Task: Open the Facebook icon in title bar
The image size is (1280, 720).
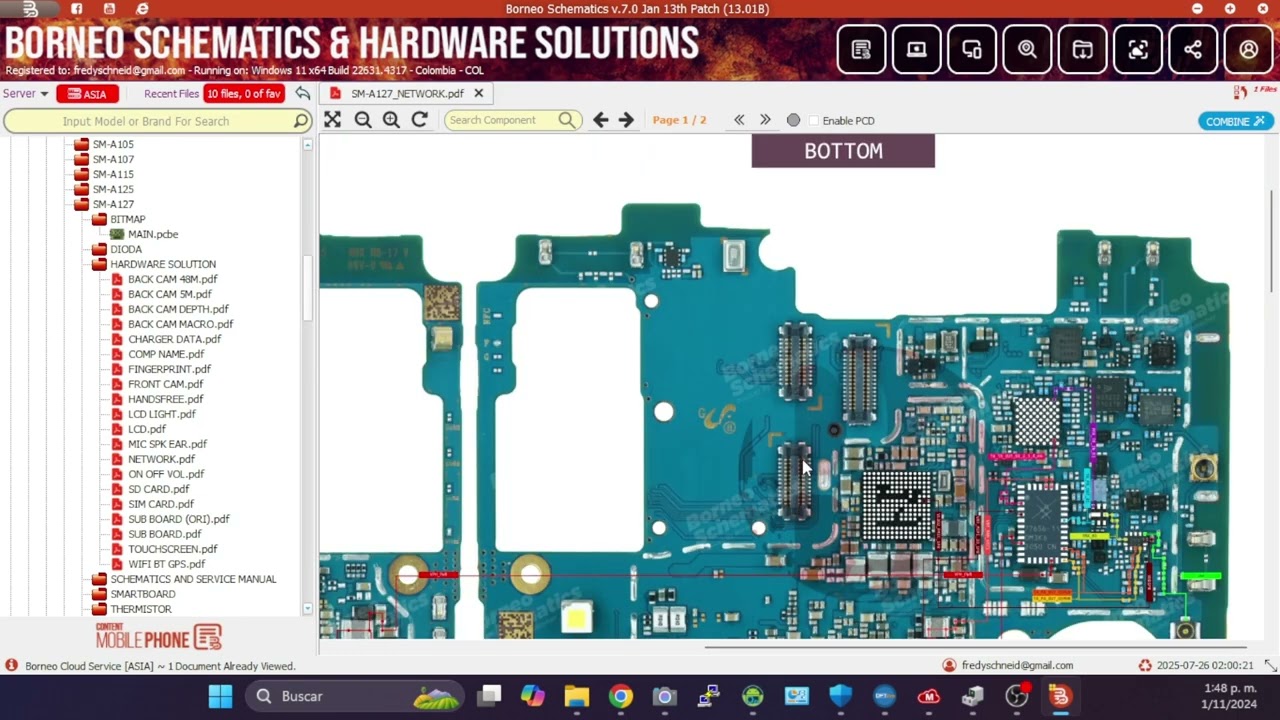Action: (x=77, y=9)
